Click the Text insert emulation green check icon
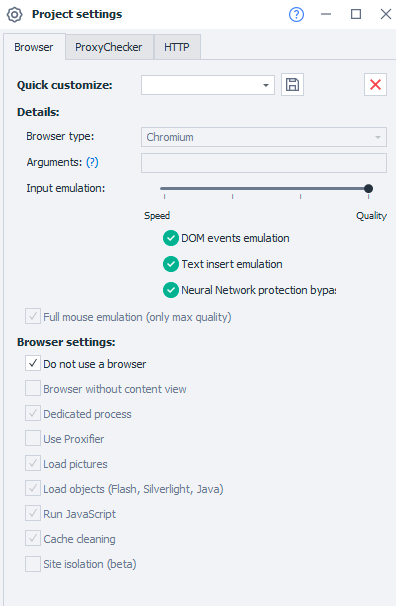The width and height of the screenshot is (396, 606). [170, 264]
